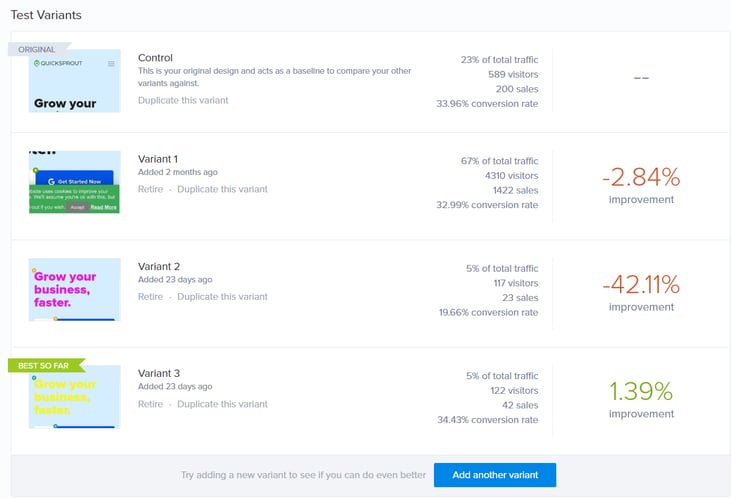Duplicate Variant 2
Screen dimensions: 731x499
222,296
